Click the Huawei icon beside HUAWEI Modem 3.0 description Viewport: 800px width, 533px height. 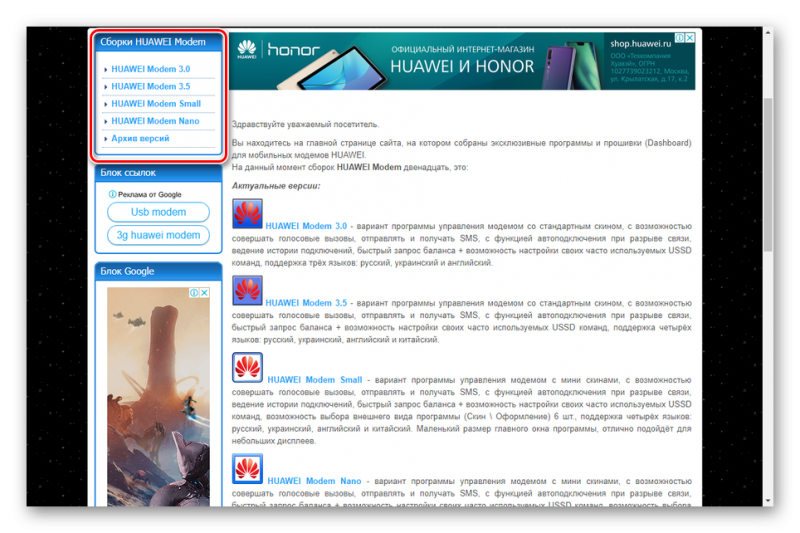coord(247,213)
